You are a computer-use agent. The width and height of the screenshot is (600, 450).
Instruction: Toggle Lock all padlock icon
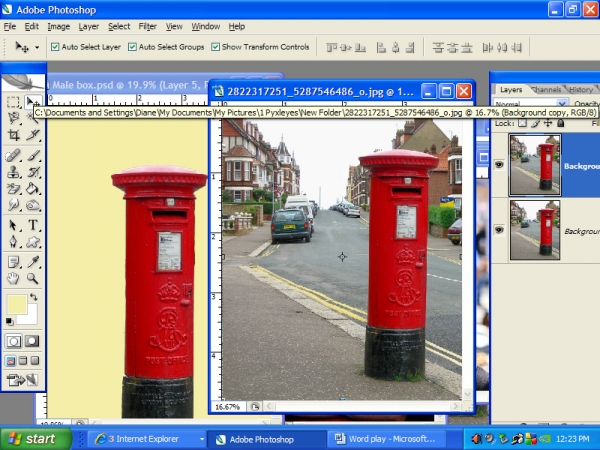561,123
